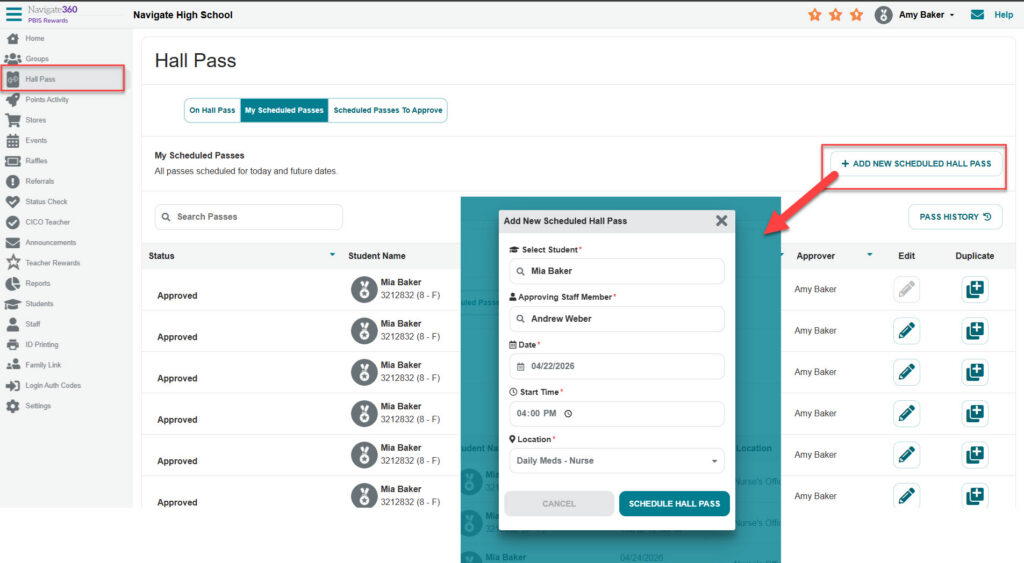Image resolution: width=1024 pixels, height=563 pixels.
Task: Click the Search Passes input field
Action: [249, 217]
